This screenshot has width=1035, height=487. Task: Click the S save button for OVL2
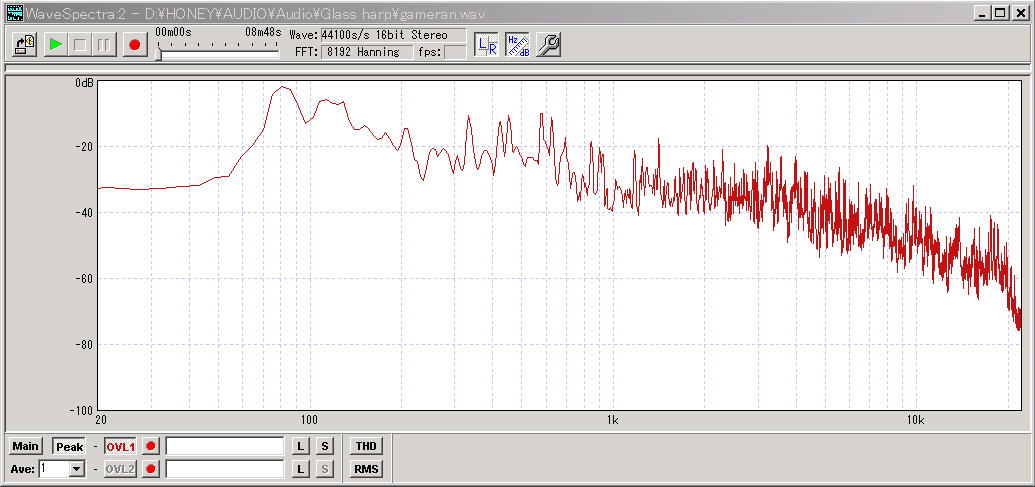tap(324, 469)
